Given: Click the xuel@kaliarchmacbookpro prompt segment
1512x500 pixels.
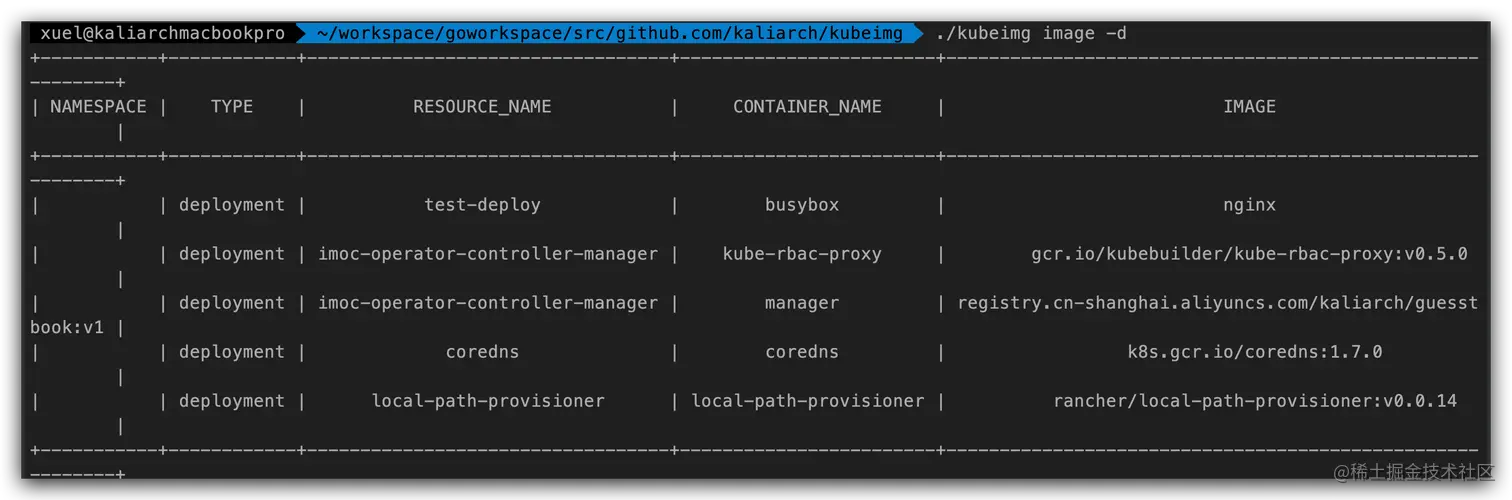Looking at the screenshot, I should click(x=162, y=33).
